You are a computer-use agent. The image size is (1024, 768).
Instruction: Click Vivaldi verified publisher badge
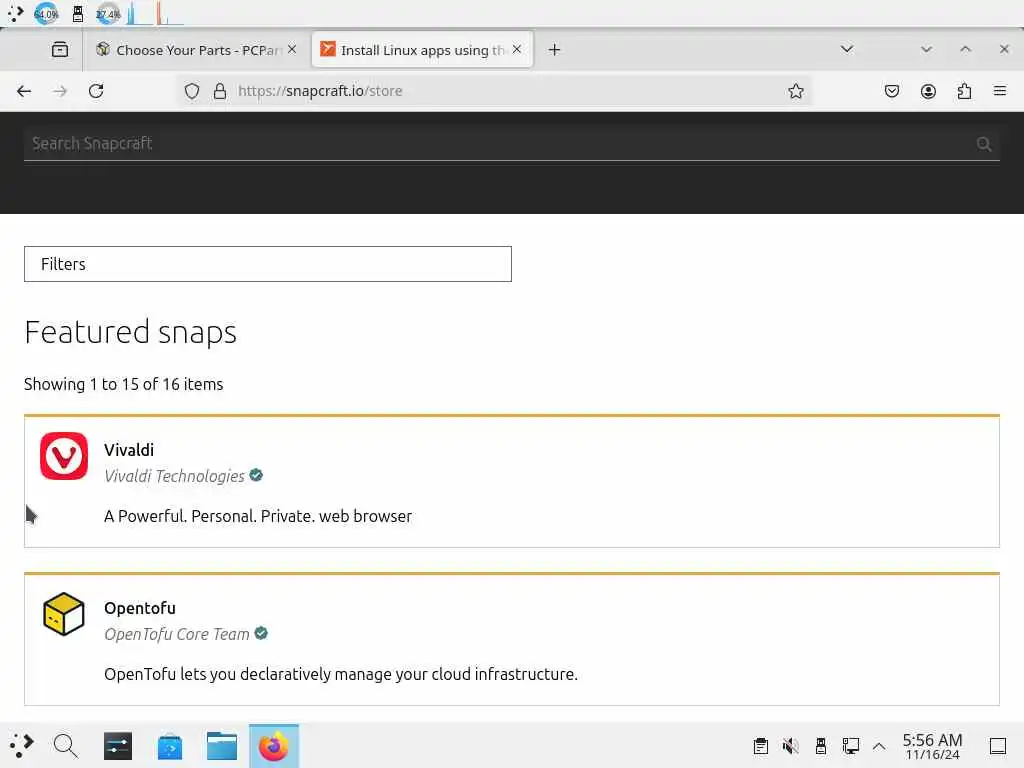[256, 475]
